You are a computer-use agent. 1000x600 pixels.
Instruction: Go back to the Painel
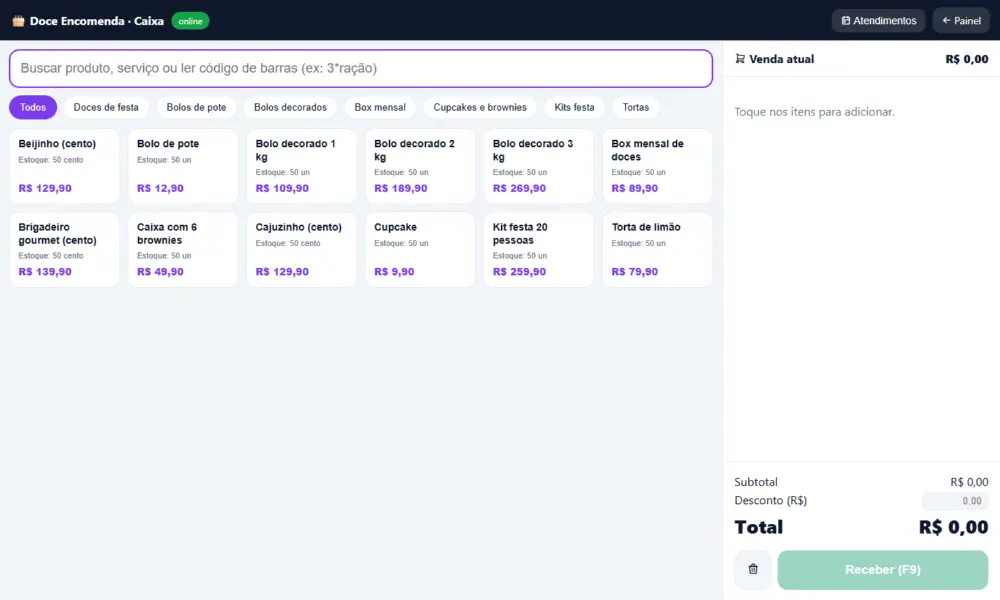(961, 20)
